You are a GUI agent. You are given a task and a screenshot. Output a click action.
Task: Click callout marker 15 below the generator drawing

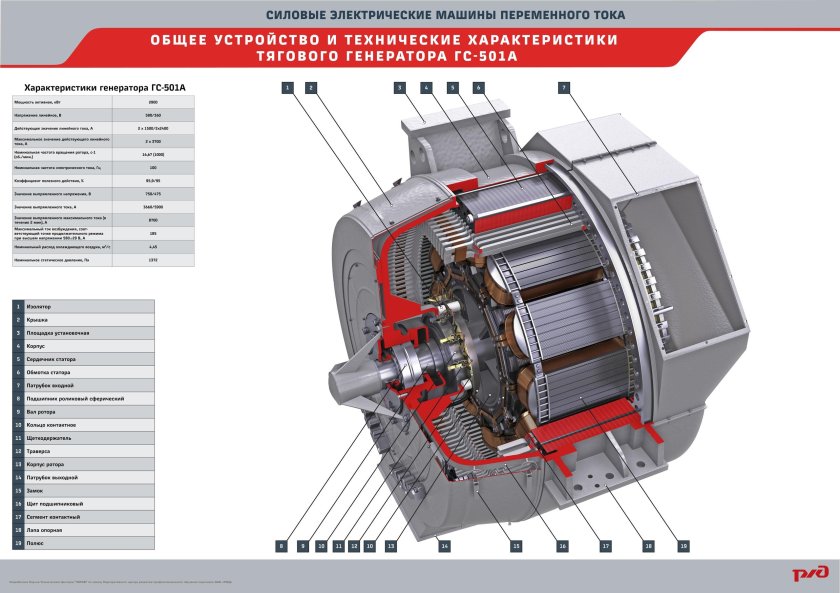516,546
